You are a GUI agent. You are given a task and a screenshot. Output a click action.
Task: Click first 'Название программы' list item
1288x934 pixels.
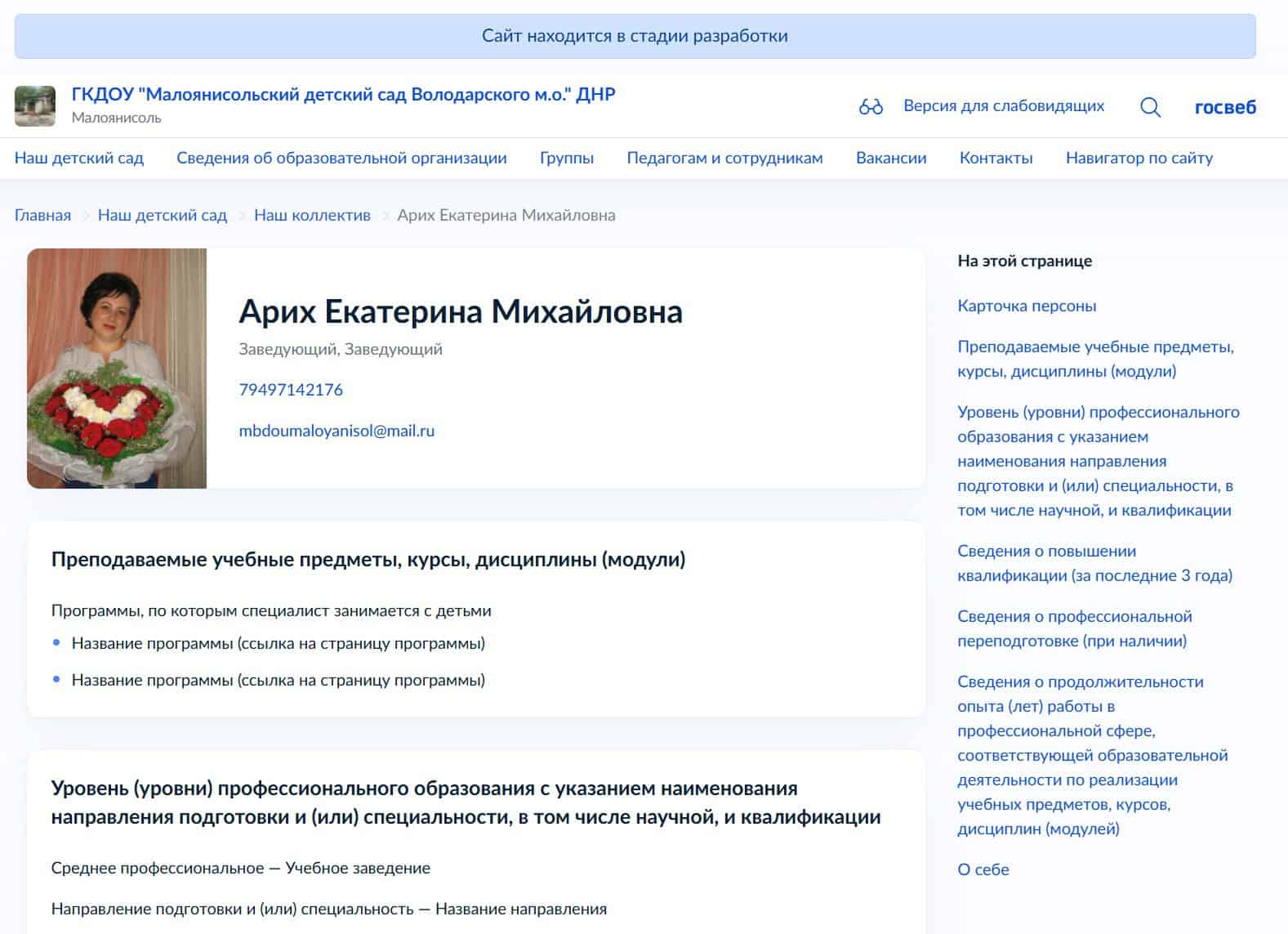click(279, 643)
